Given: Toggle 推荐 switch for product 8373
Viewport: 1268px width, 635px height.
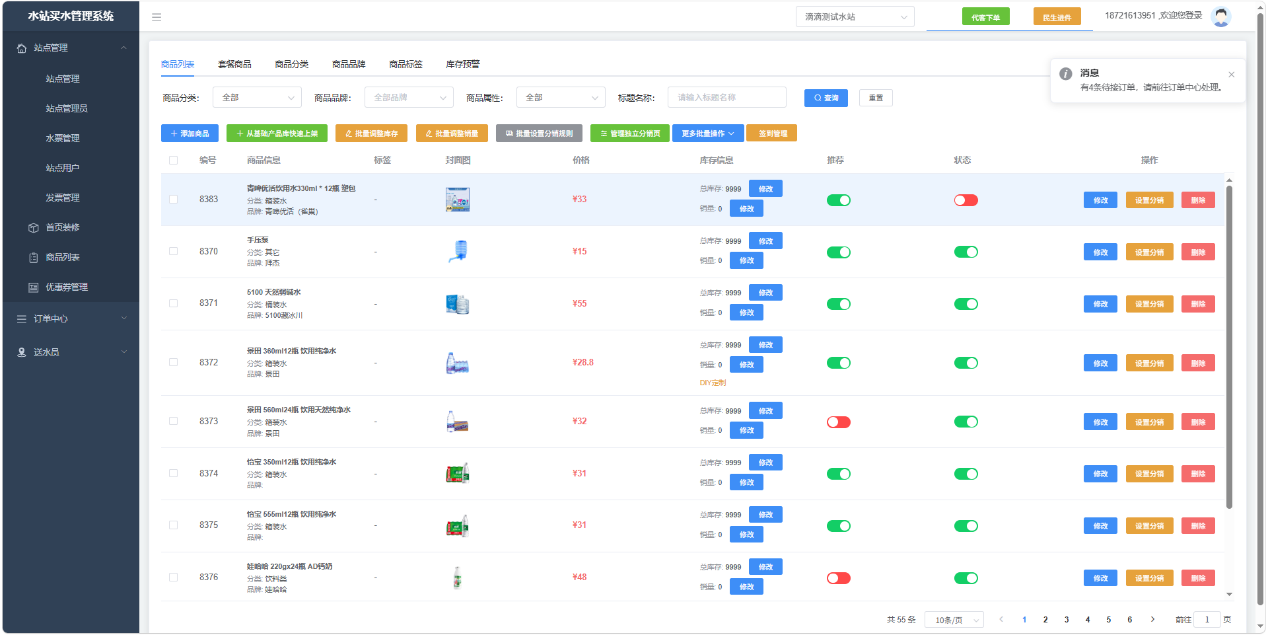Looking at the screenshot, I should point(839,422).
